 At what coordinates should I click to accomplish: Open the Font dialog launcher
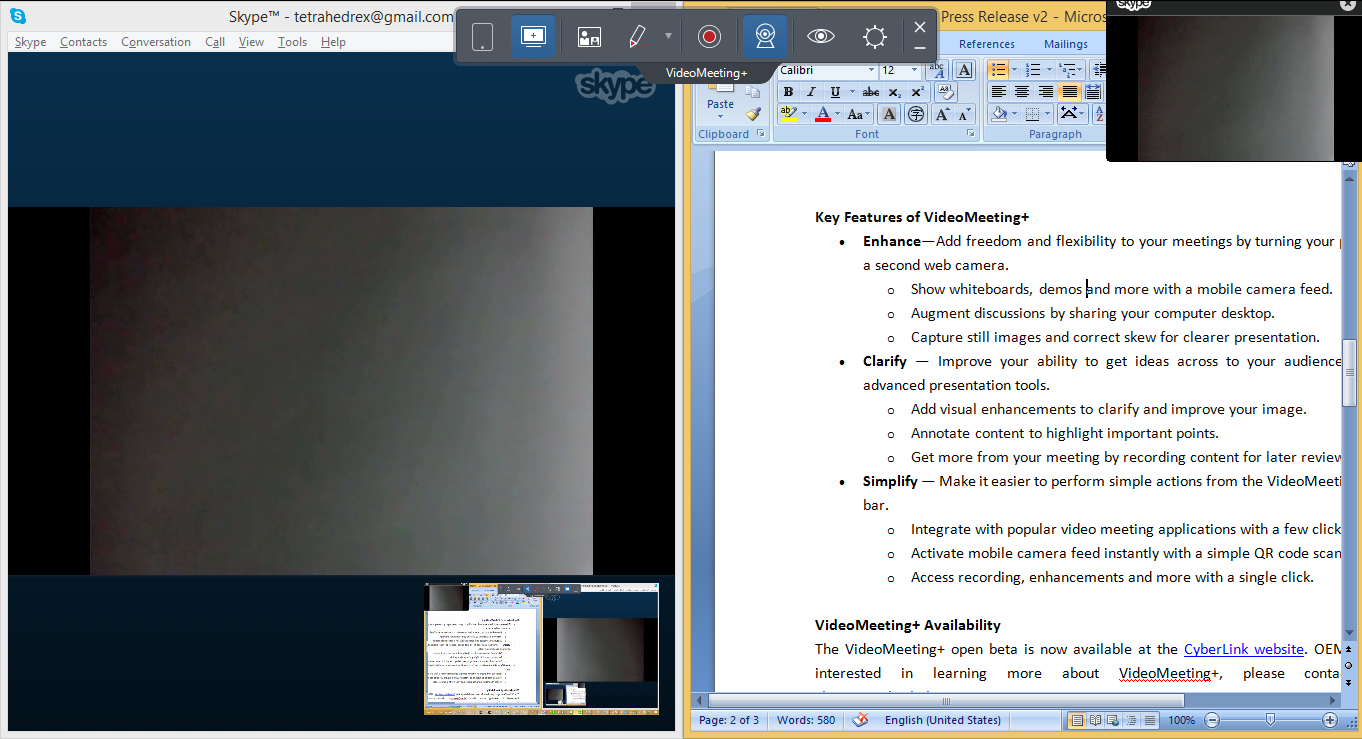click(x=970, y=134)
